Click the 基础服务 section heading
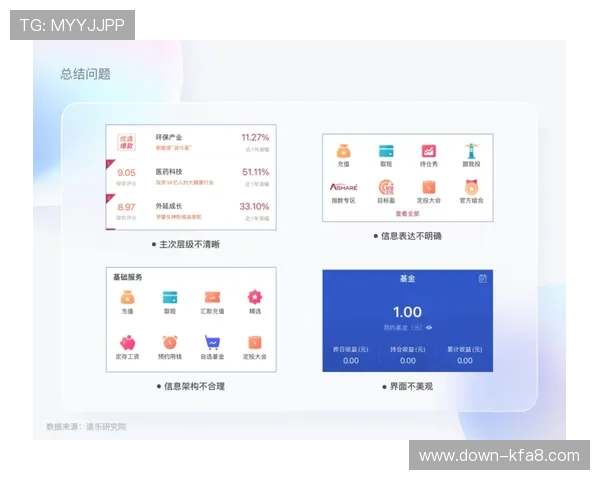Viewport: 600px width, 480px height. [127, 277]
